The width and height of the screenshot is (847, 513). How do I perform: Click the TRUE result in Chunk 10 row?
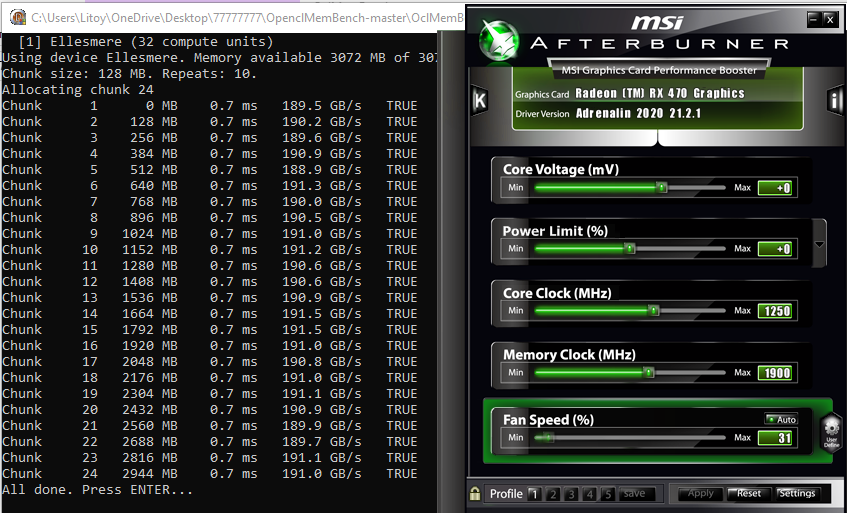point(402,249)
